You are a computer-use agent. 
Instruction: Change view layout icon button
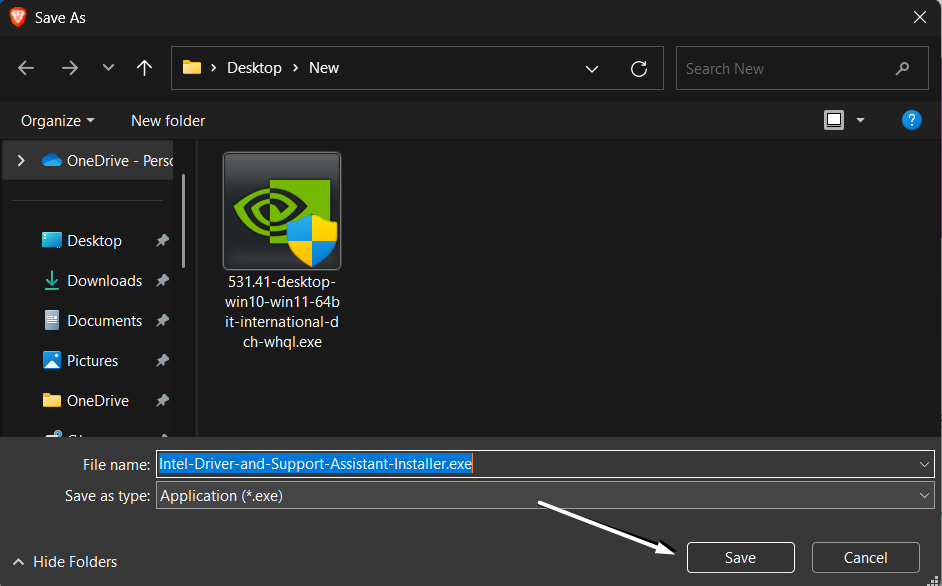point(834,120)
